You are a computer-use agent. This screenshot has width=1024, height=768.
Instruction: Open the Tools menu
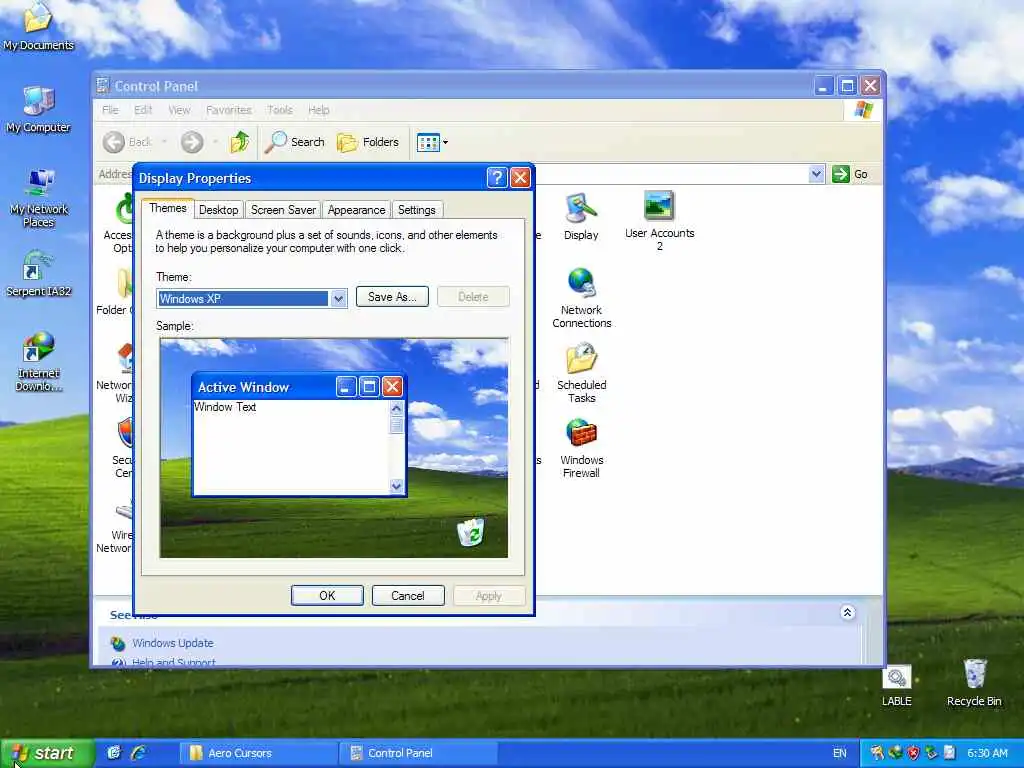(x=280, y=110)
